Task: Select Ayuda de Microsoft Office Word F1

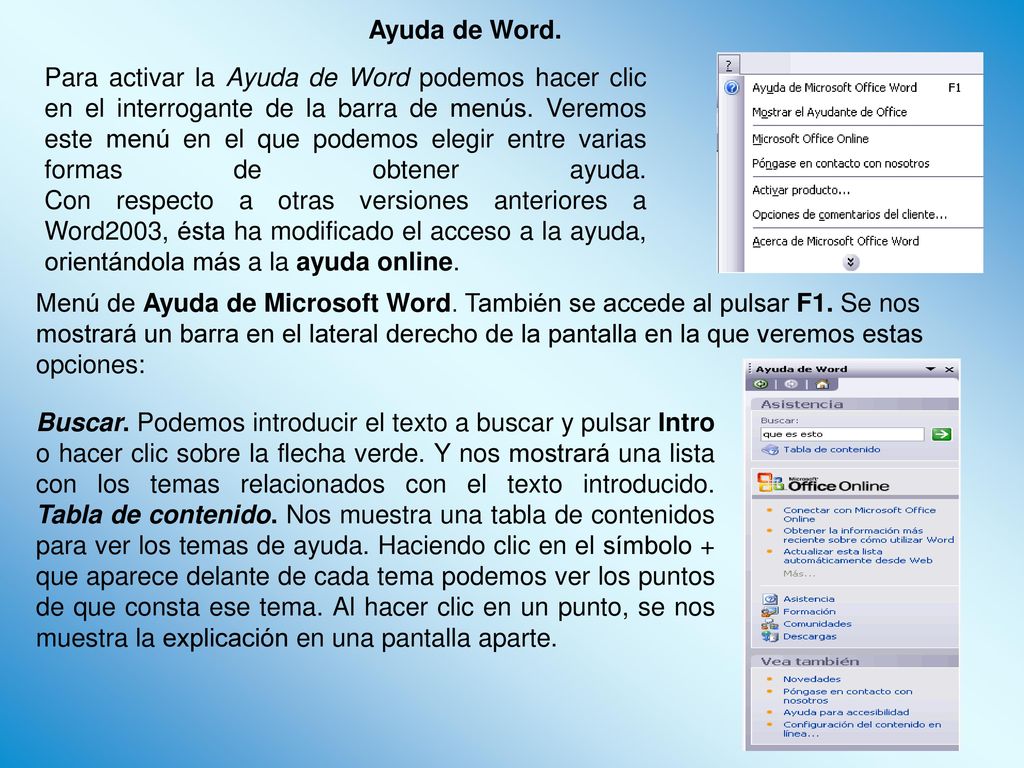Action: click(856, 88)
